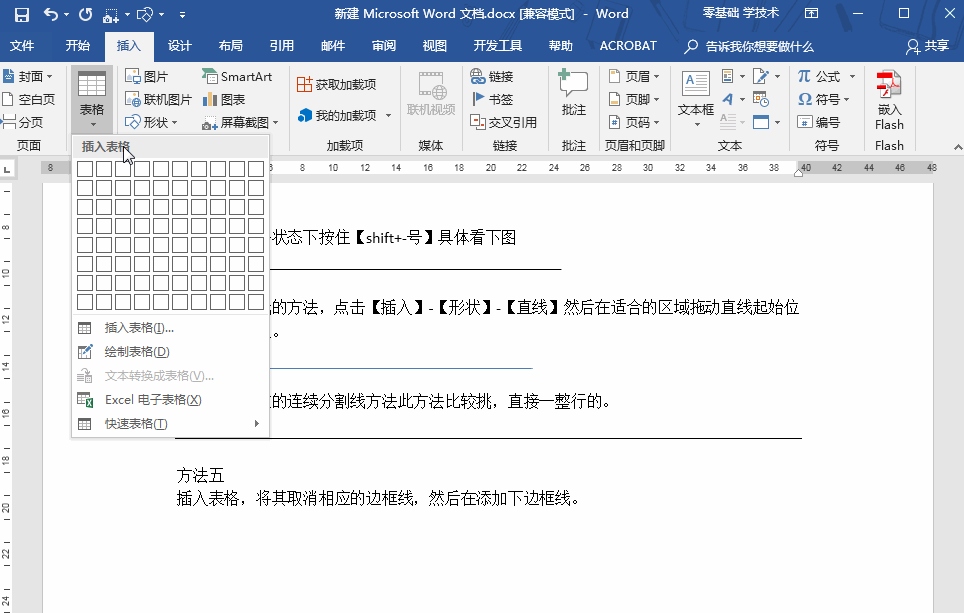964x613 pixels.
Task: Click the right indent marker on ruler
Action: (x=798, y=173)
